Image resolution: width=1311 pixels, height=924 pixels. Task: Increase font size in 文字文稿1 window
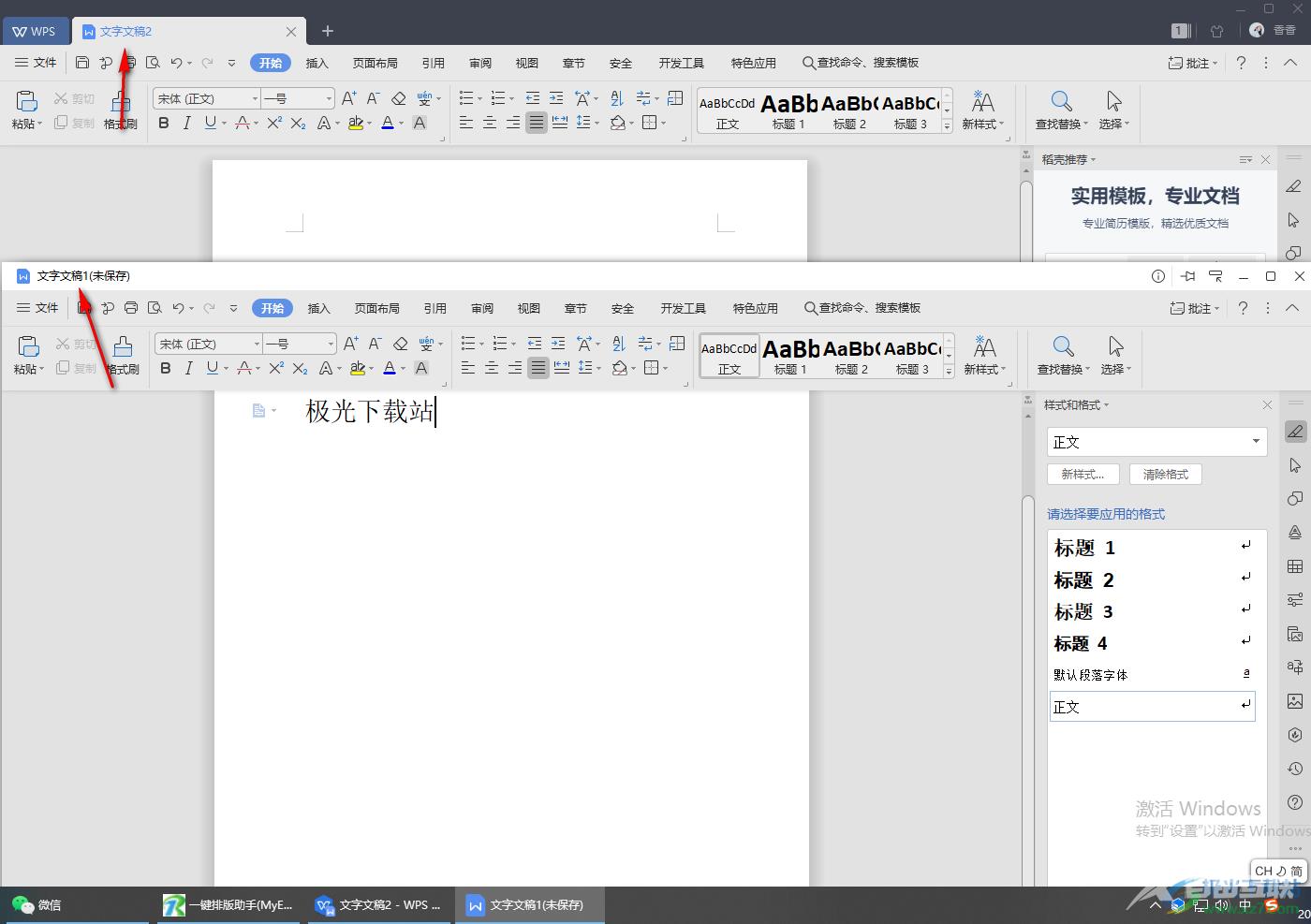click(x=350, y=344)
